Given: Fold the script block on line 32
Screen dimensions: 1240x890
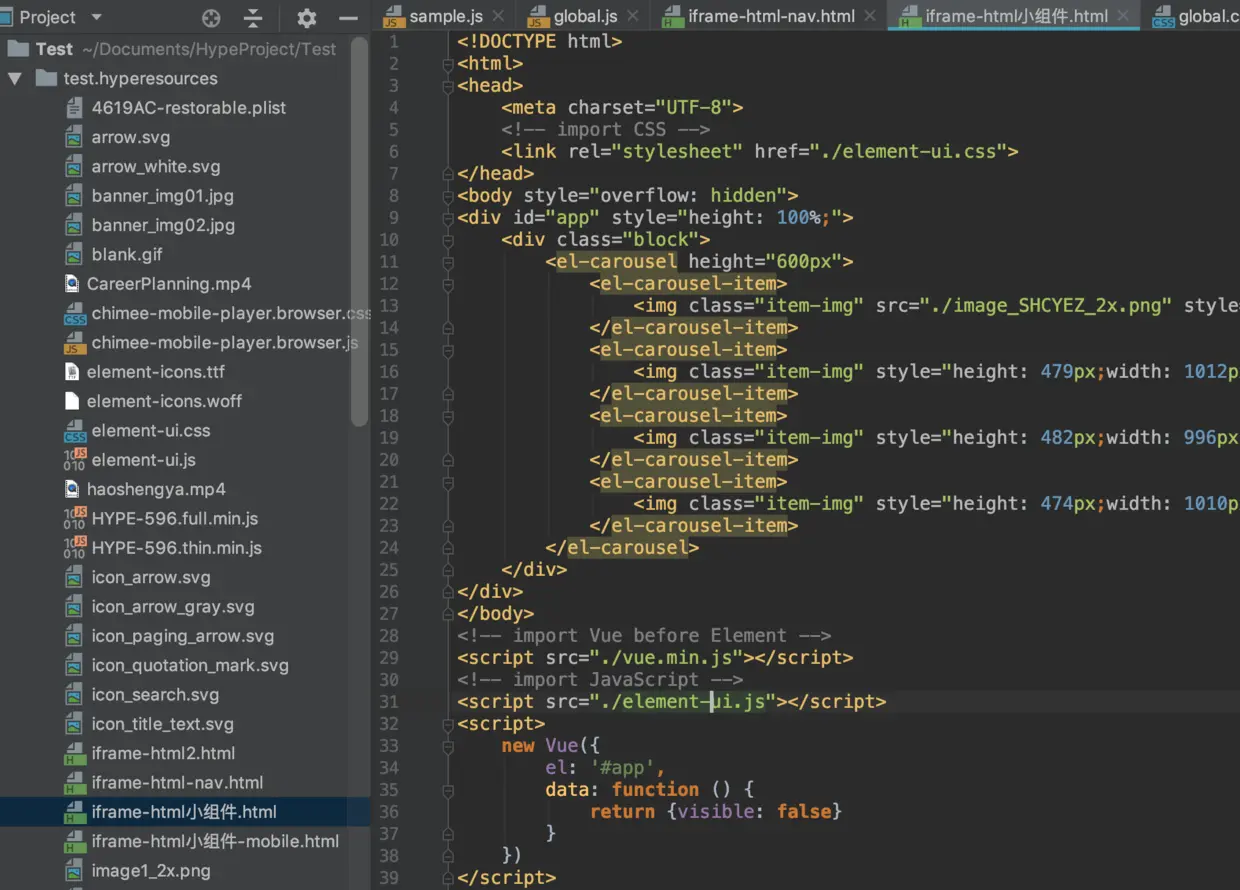Looking at the screenshot, I should coord(448,724).
